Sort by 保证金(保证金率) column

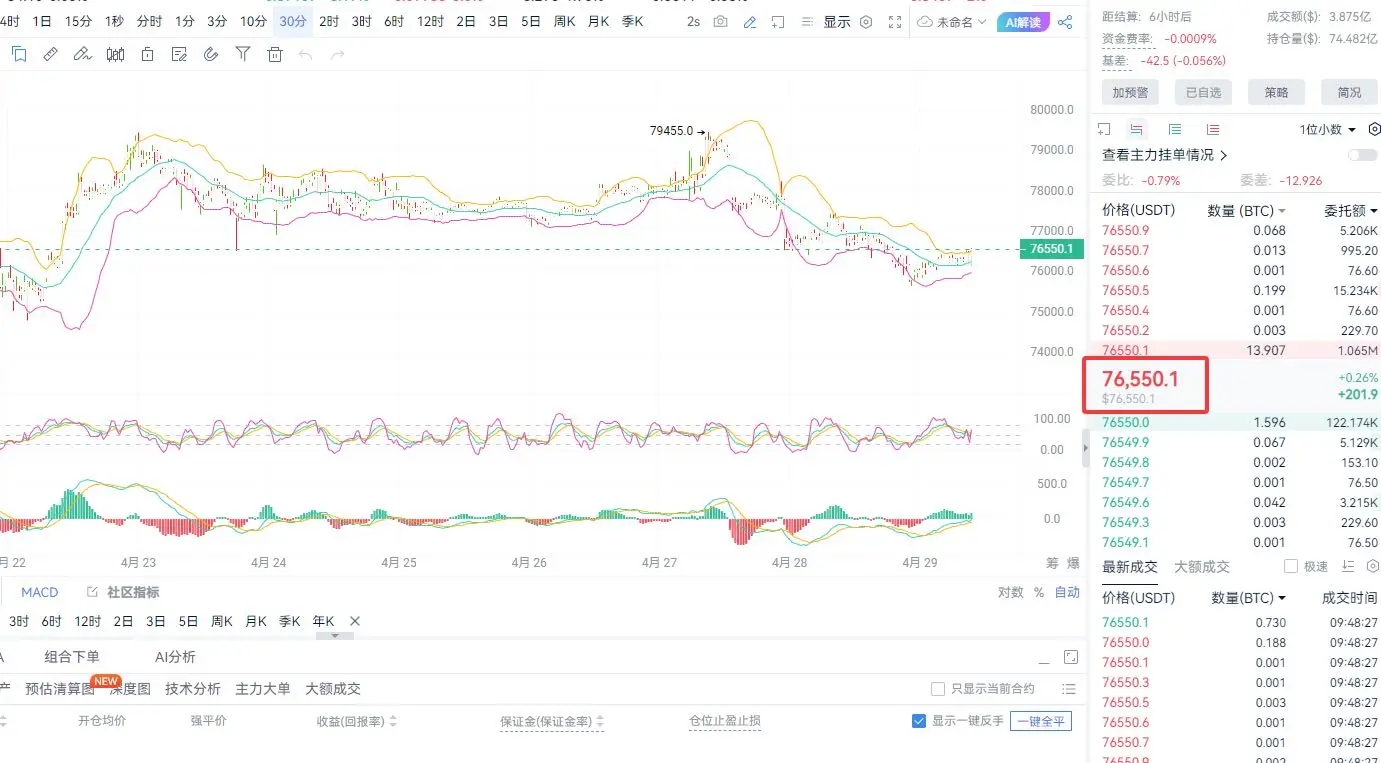(x=552, y=721)
